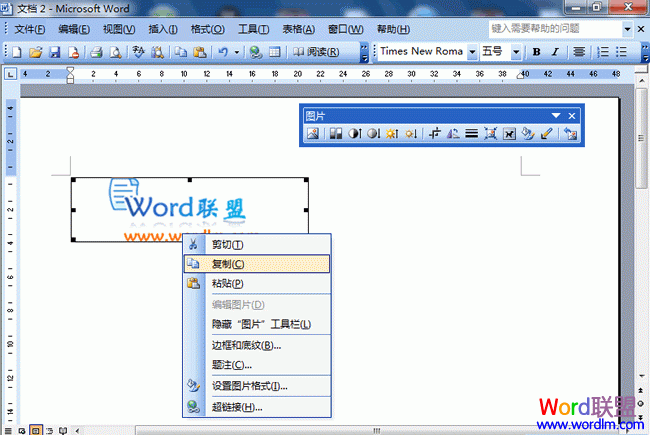Open the 格式(O) menu
Image resolution: width=650 pixels, height=435 pixels.
(208, 29)
